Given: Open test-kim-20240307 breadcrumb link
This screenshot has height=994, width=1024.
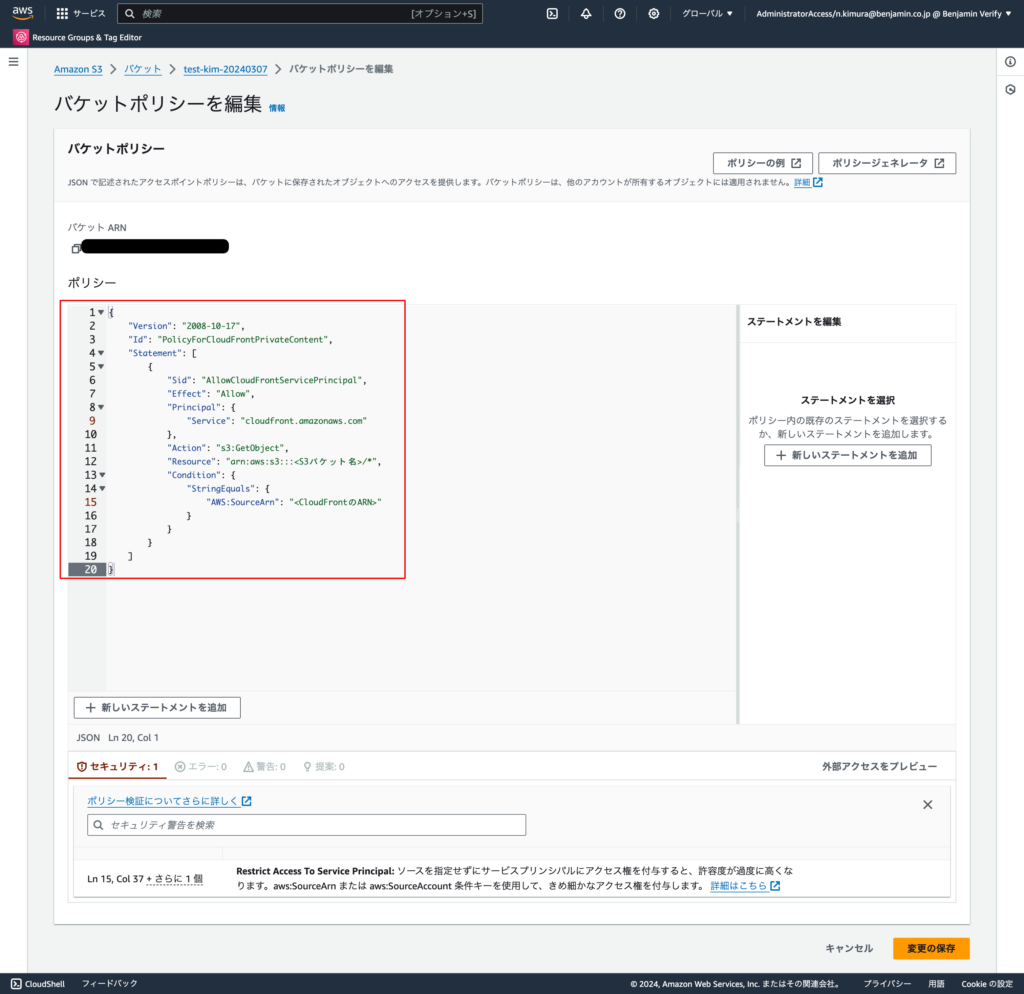Looking at the screenshot, I should (225, 69).
